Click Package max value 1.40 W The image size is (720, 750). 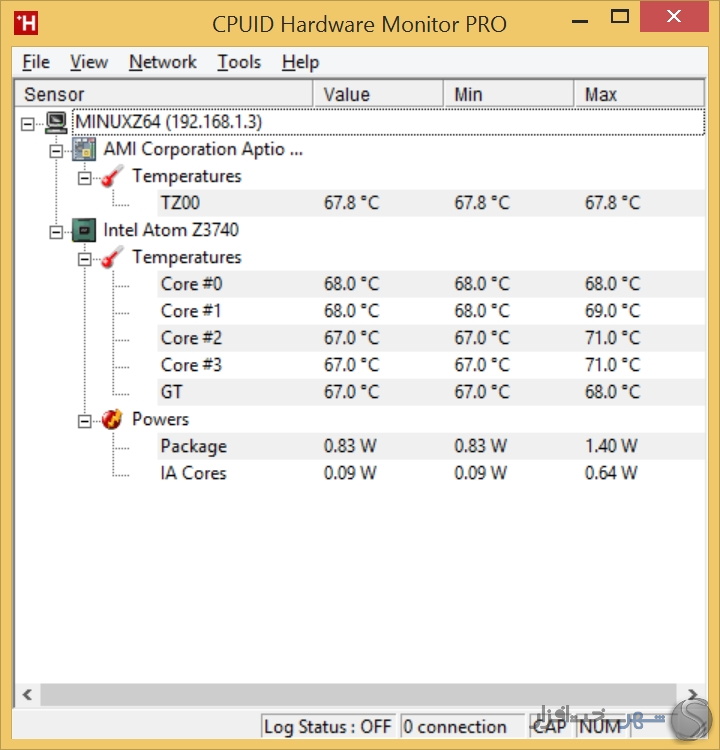[611, 446]
